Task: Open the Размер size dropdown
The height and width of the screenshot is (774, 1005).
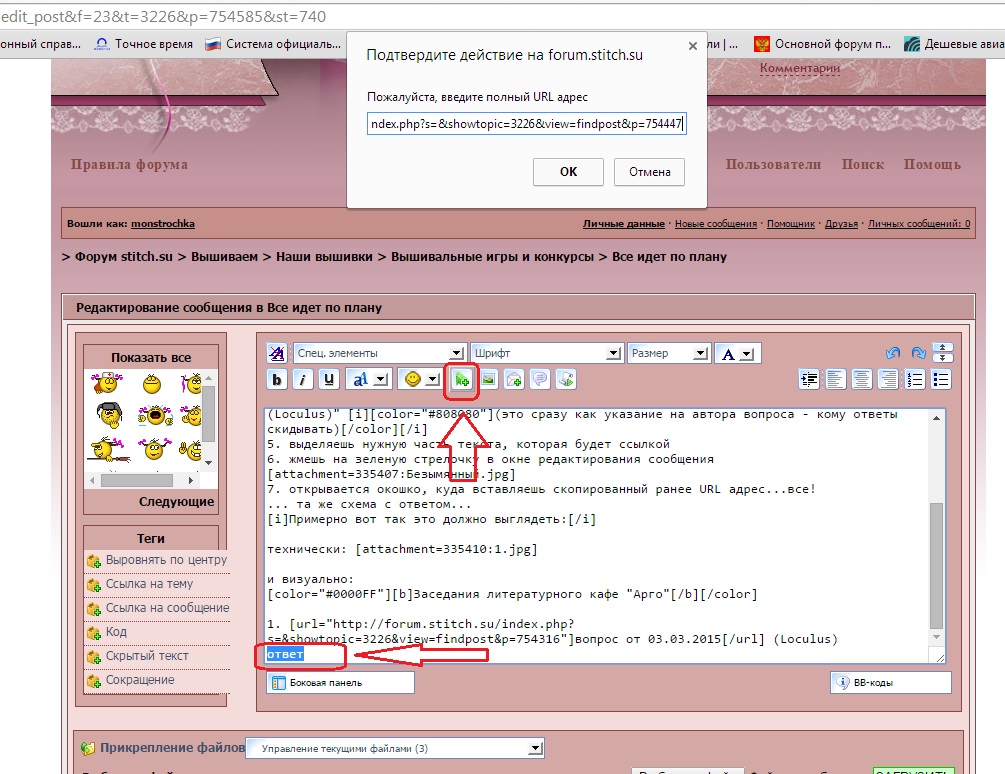Action: point(669,354)
